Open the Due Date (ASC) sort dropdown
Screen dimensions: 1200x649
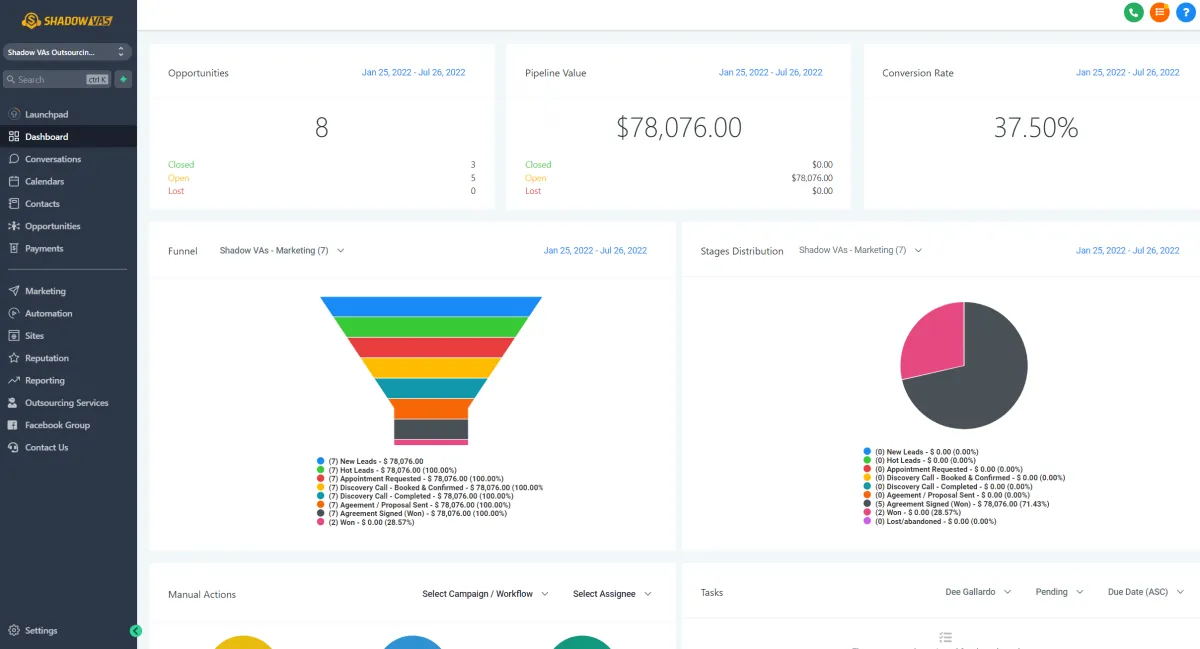coord(1146,592)
